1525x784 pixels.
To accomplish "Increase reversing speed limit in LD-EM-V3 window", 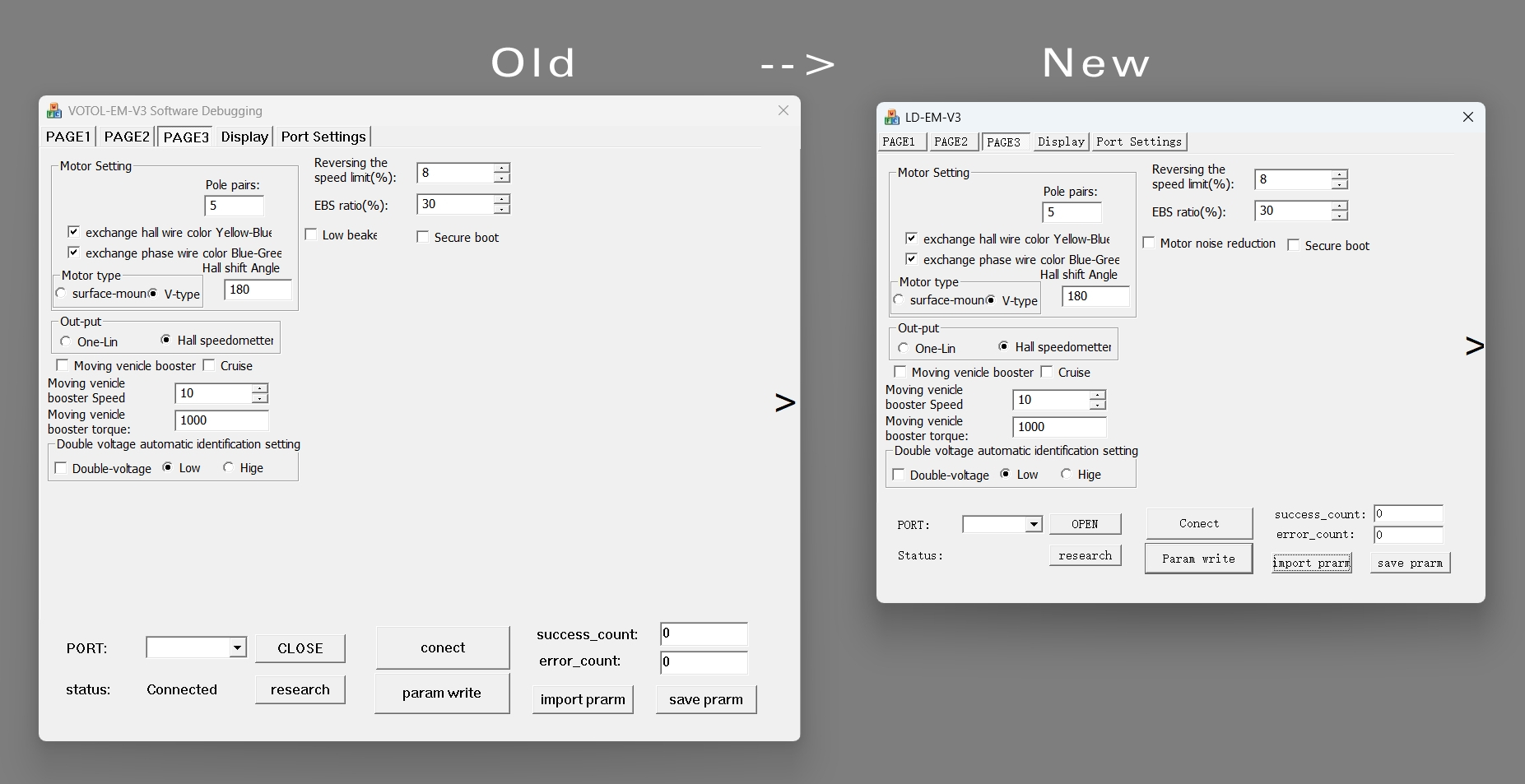I will 1339,174.
